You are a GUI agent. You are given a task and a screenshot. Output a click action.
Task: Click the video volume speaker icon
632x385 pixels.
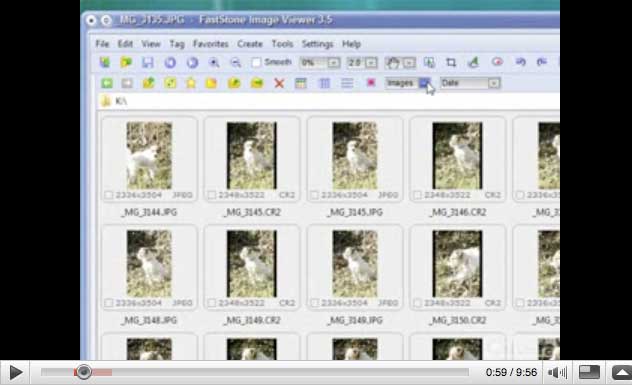[557, 373]
